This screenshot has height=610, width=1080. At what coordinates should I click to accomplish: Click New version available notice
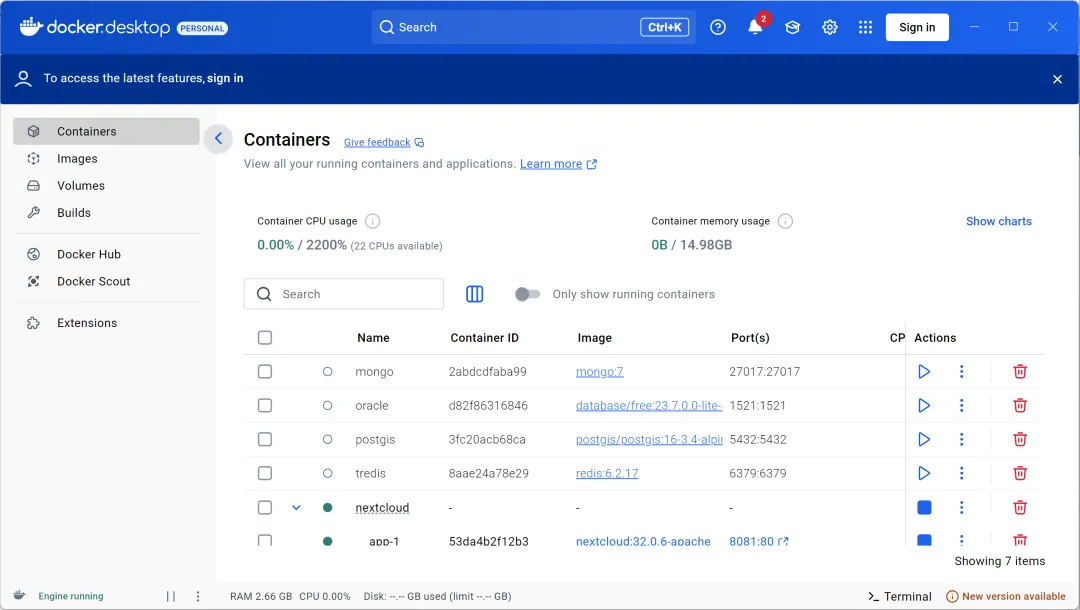pos(1006,596)
